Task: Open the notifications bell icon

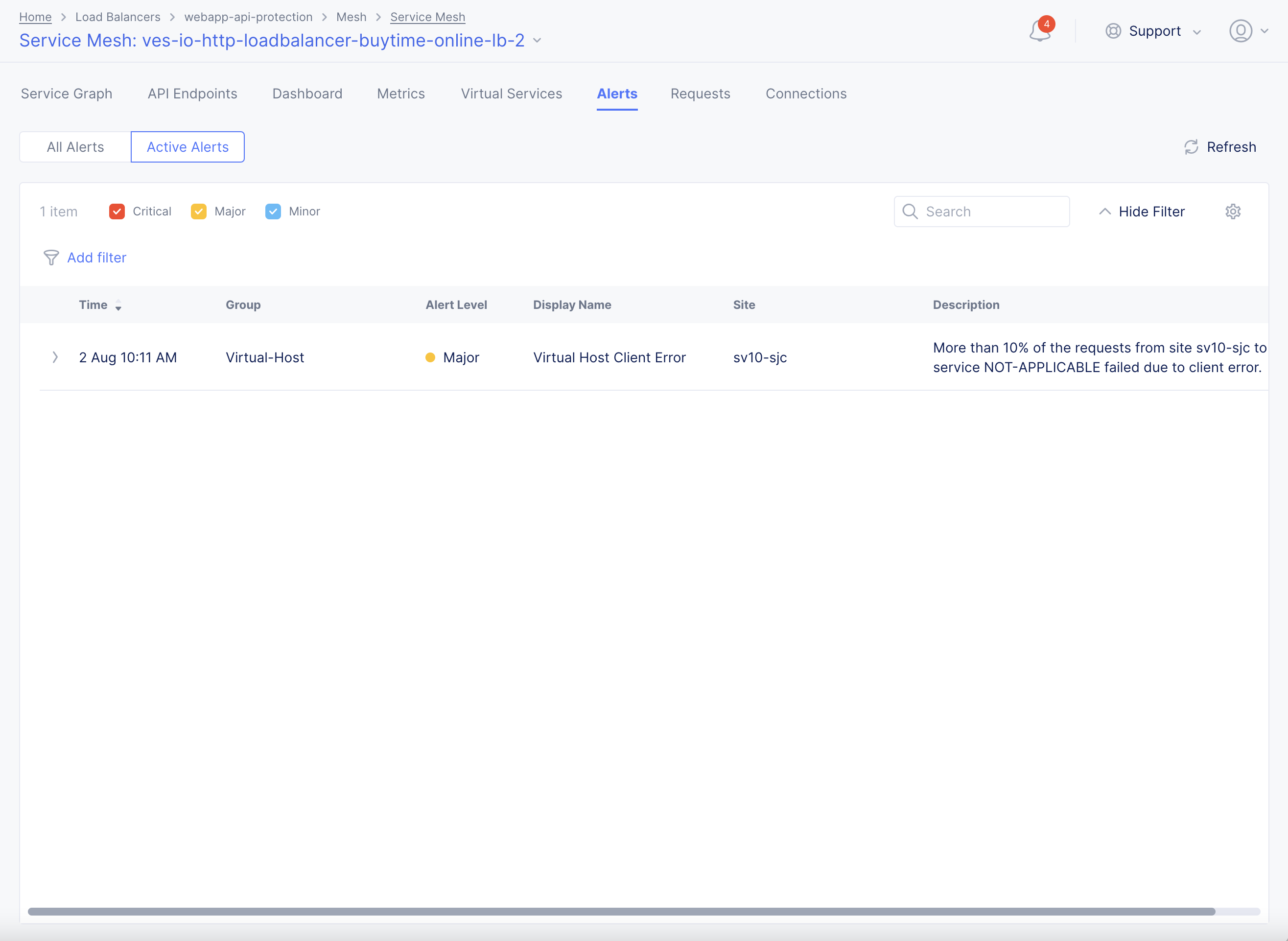Action: point(1039,31)
